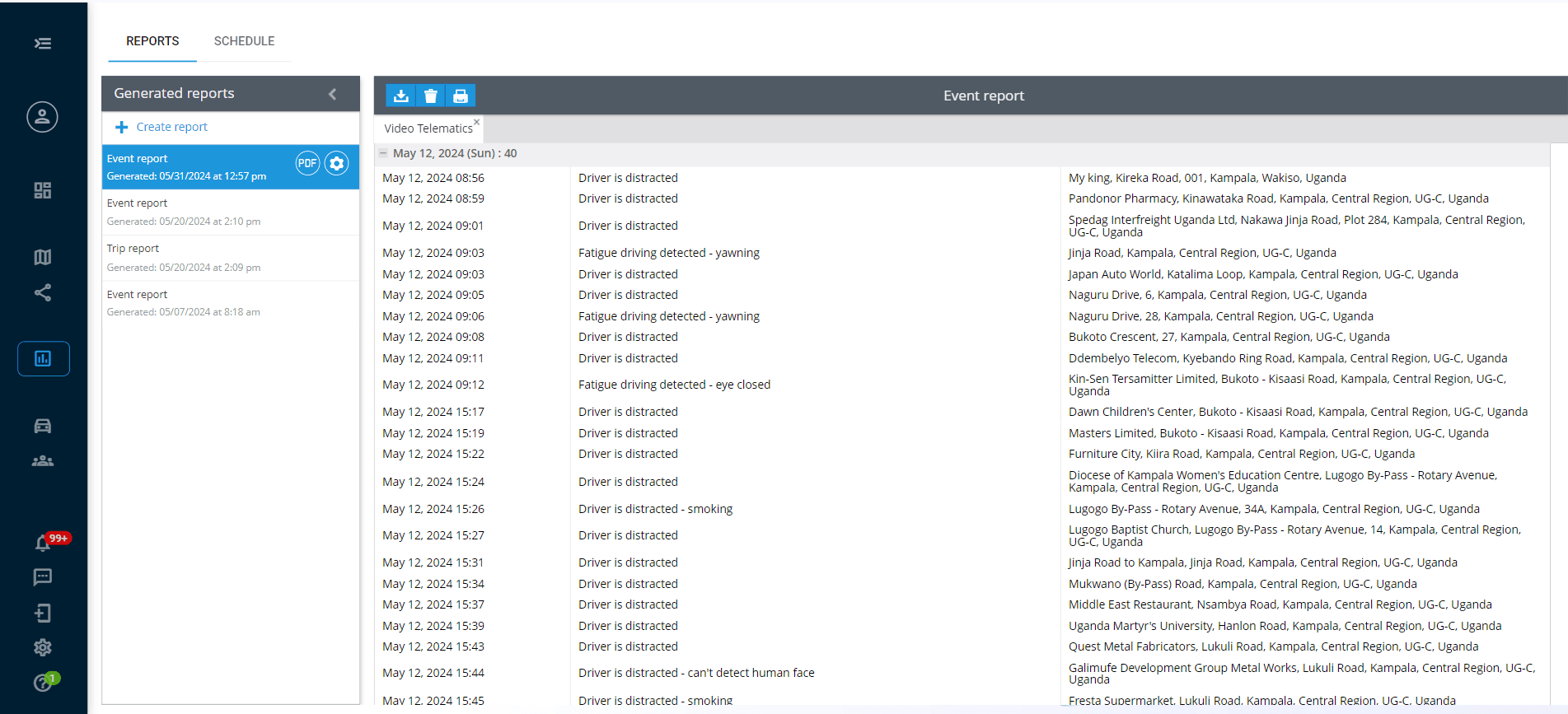Click 'Fatigue driving detected - eye closed' event
1568x714 pixels.
click(x=674, y=385)
